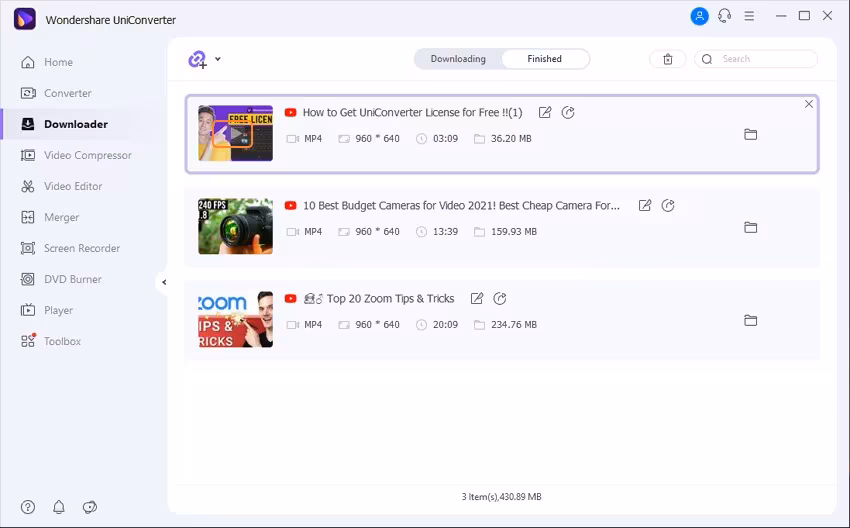Switch to the Downloading tab
Image resolution: width=850 pixels, height=528 pixels.
[458, 59]
